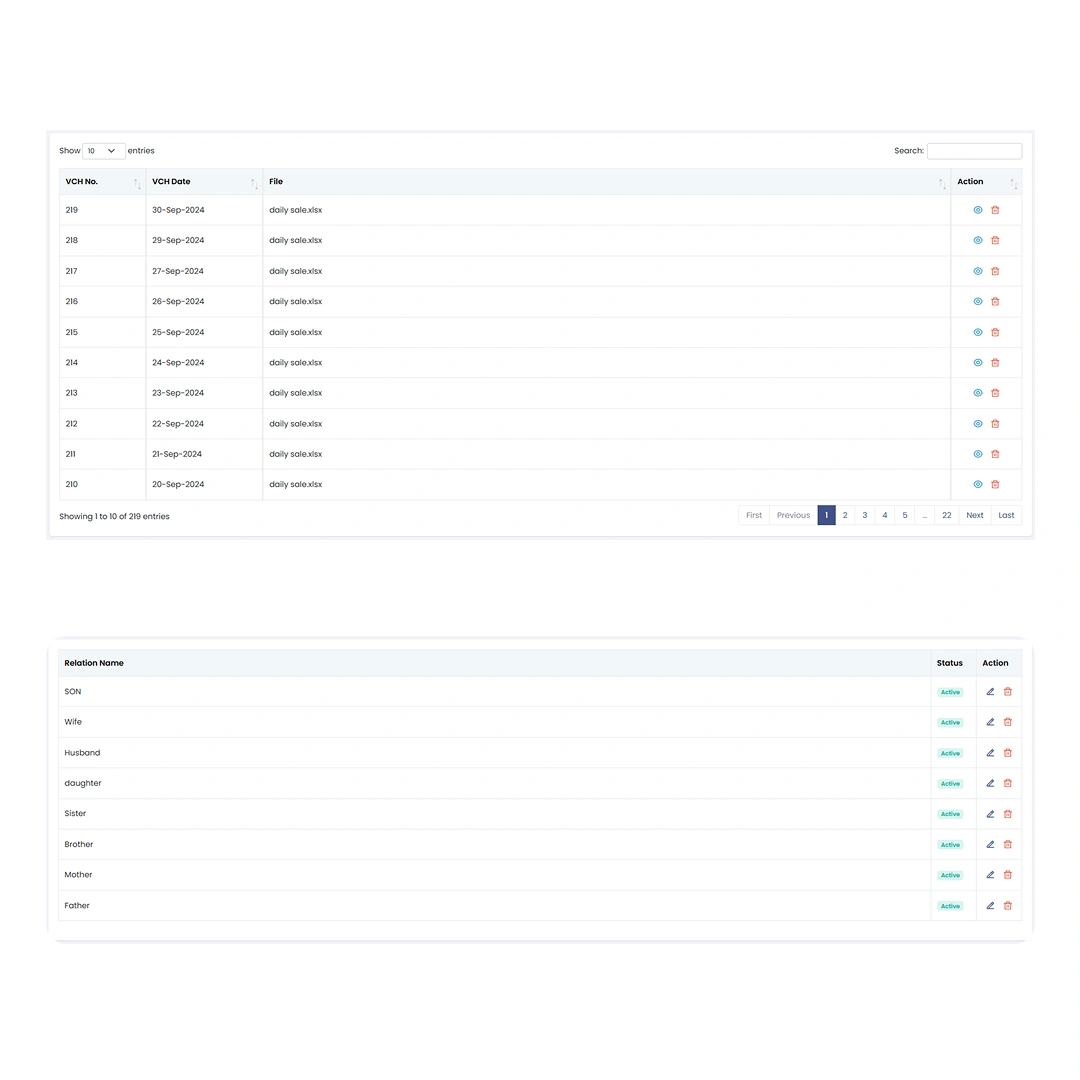
Task: Go to the First page
Action: pos(754,515)
